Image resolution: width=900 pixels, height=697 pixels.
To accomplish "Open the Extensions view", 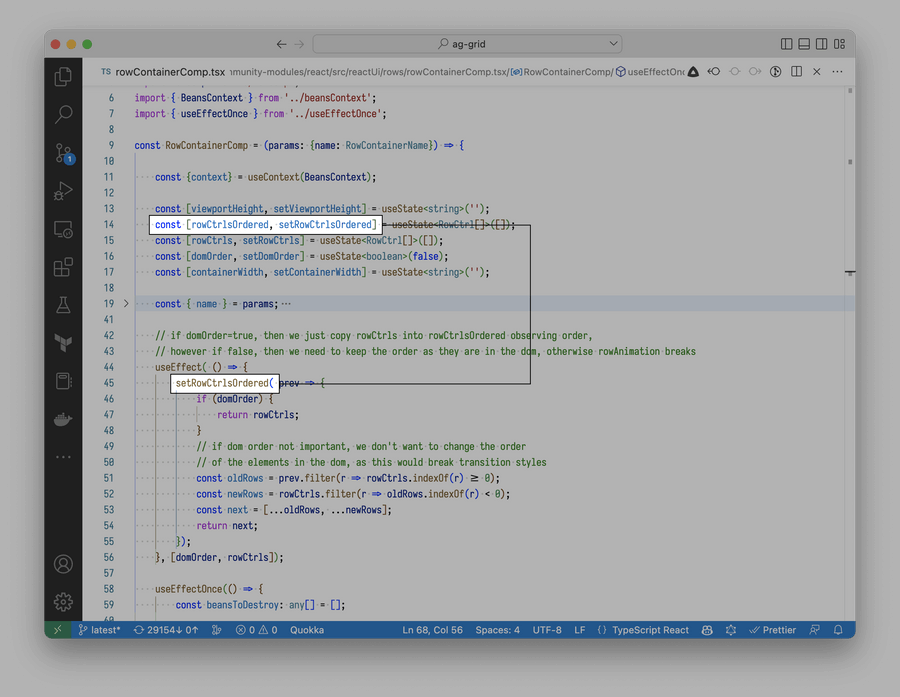I will pos(63,267).
